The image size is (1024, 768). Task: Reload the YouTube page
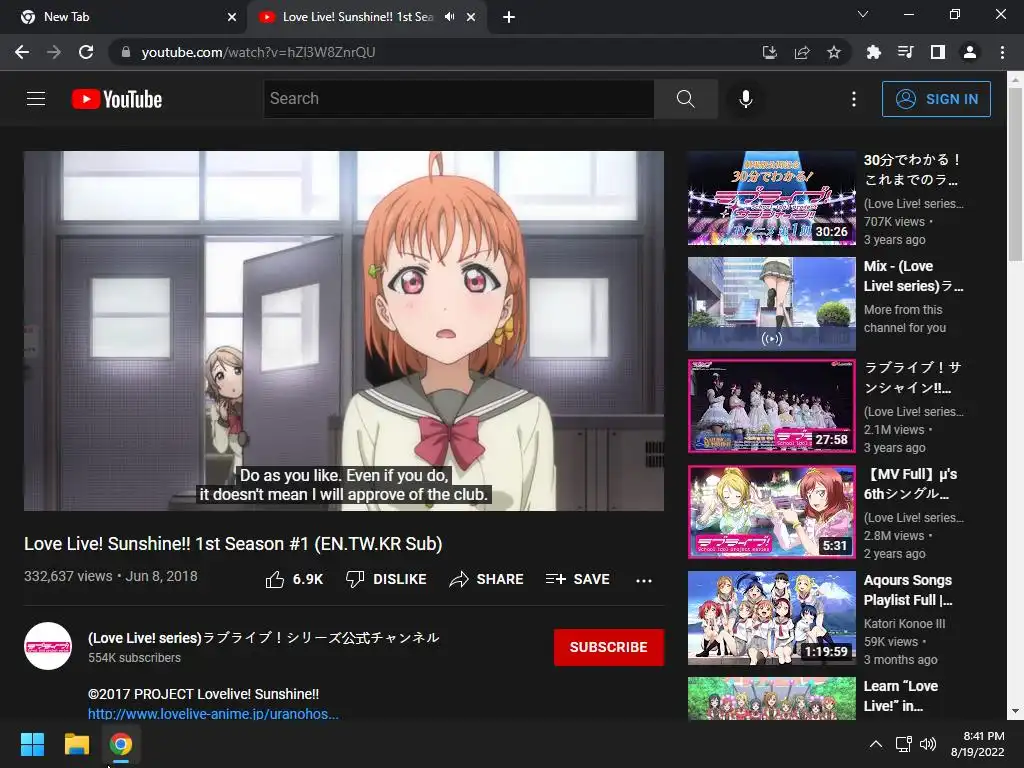[86, 52]
